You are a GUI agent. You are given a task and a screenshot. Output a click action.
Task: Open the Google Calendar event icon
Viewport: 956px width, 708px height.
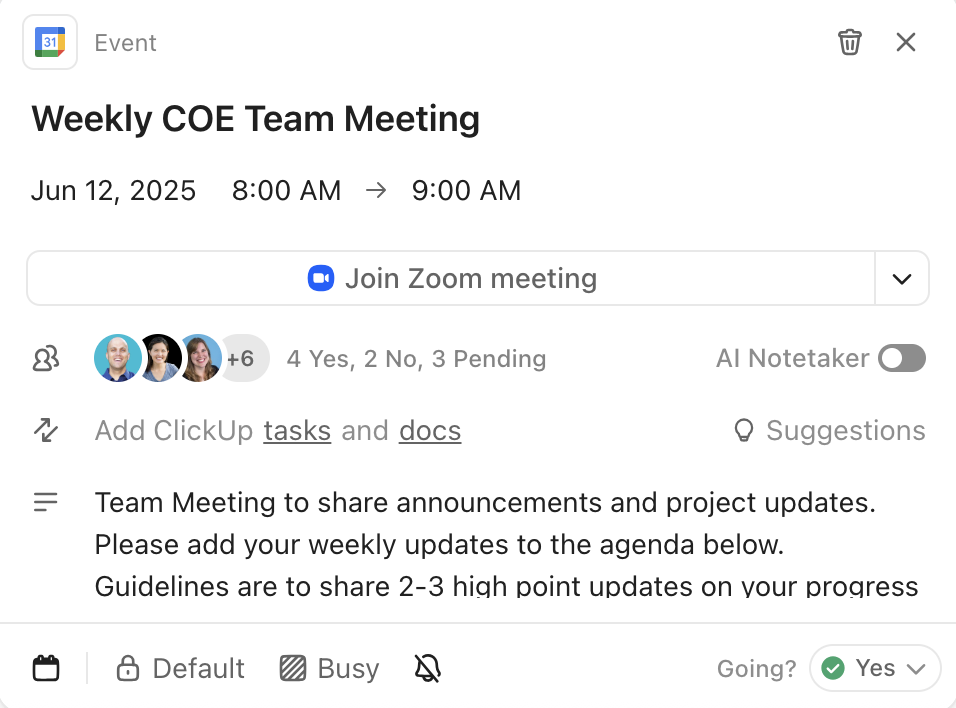(x=49, y=42)
